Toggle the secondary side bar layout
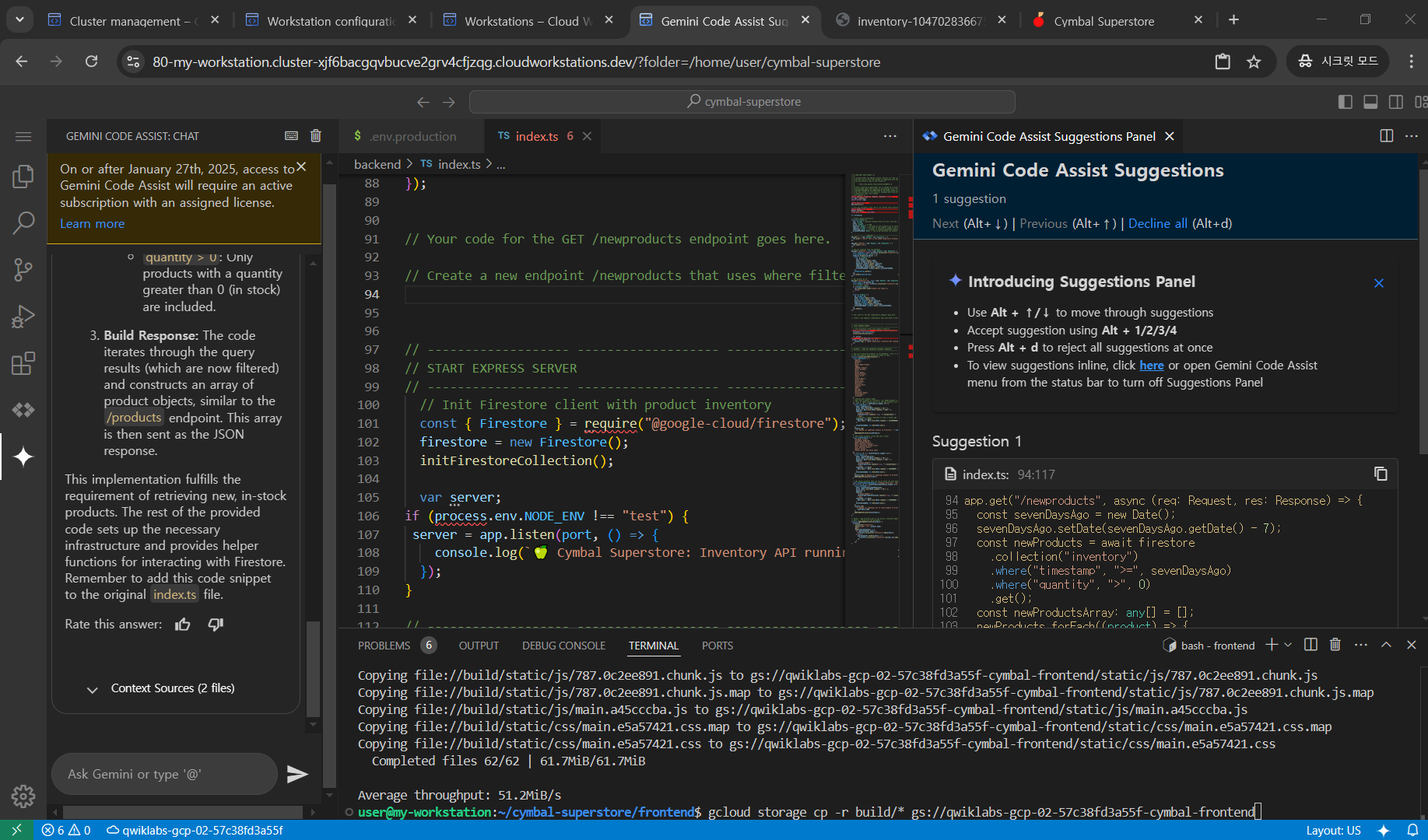Image resolution: width=1428 pixels, height=840 pixels. [x=1396, y=102]
